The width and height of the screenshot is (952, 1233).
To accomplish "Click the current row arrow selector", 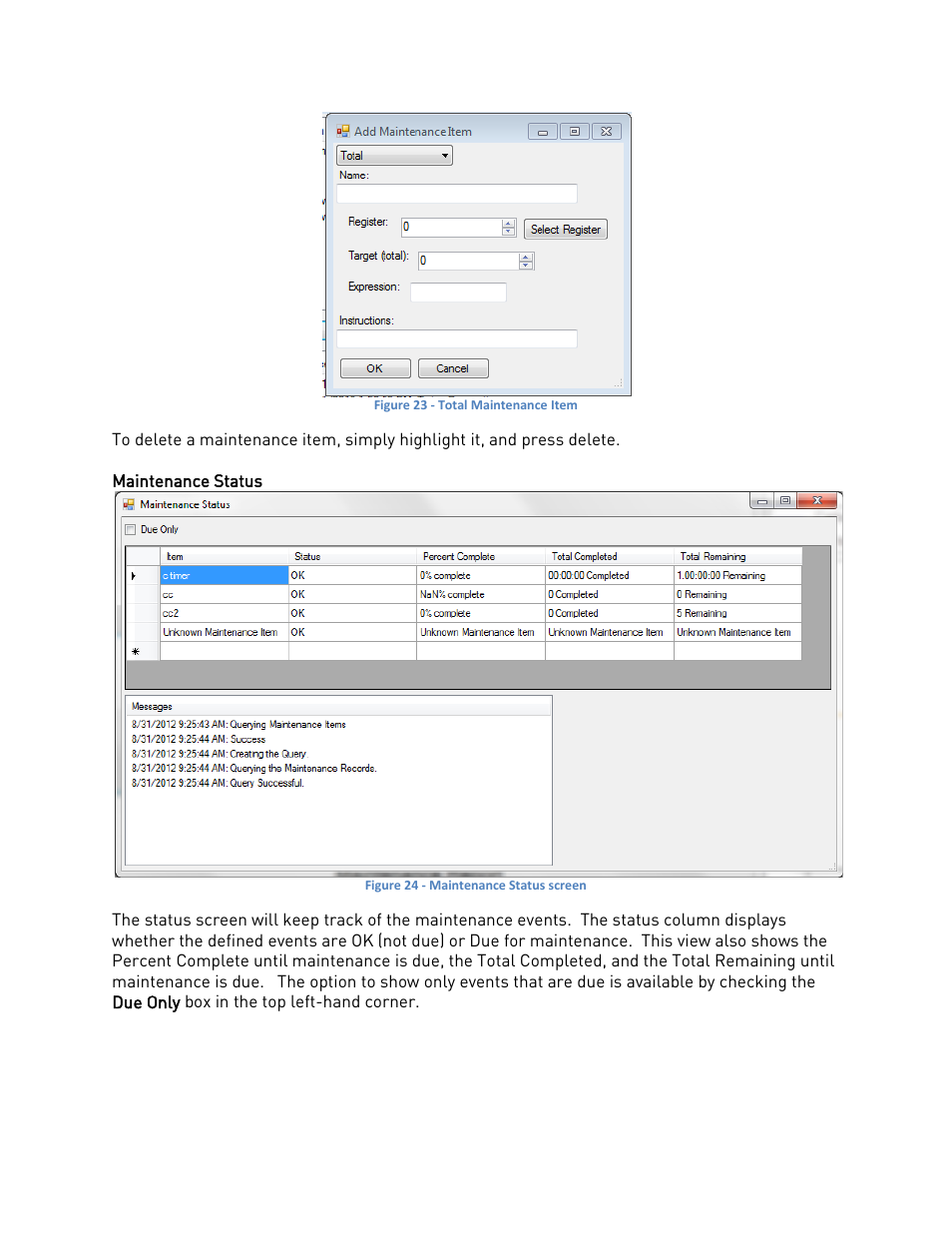I will (x=144, y=576).
